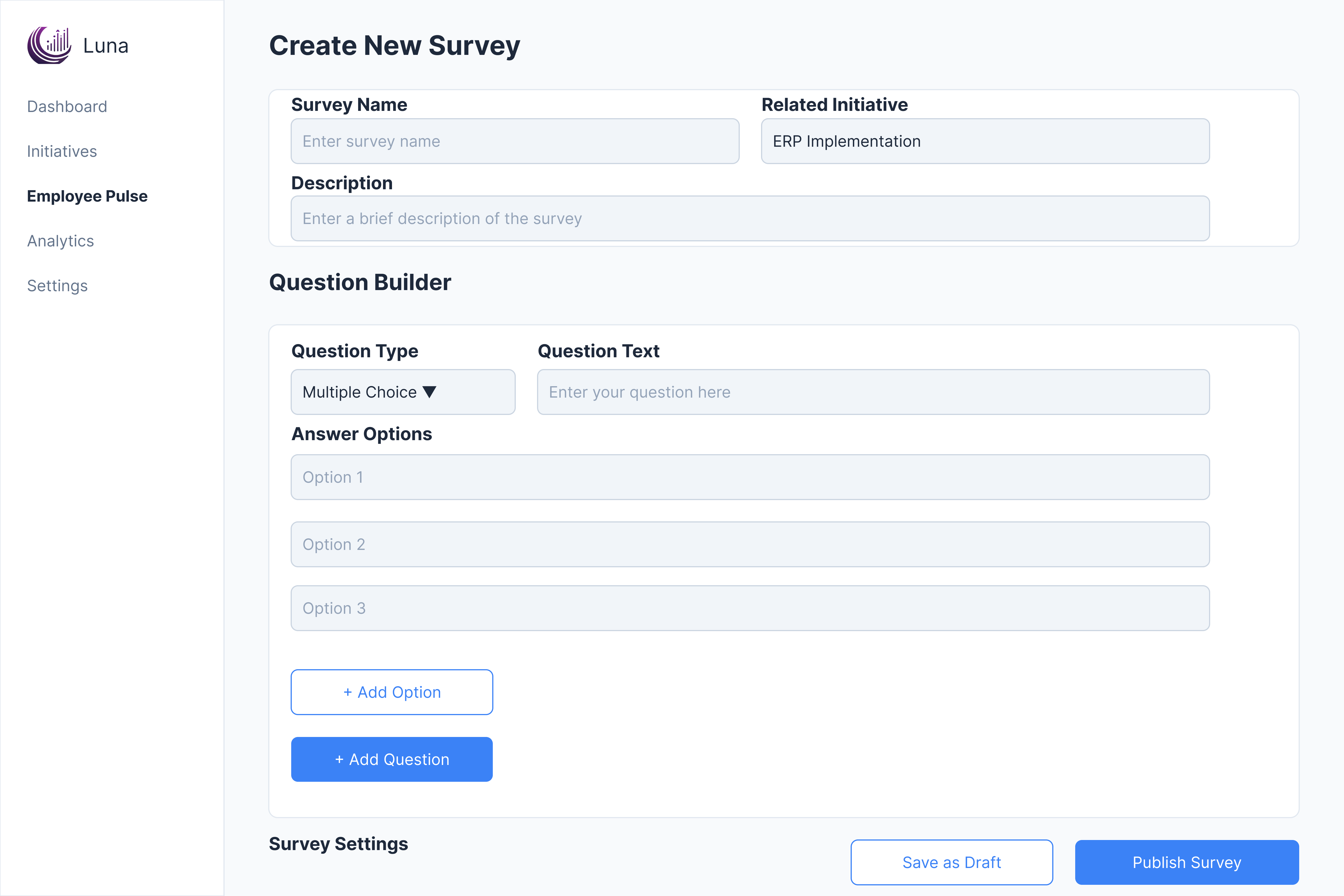Click Publish Survey

(x=1186, y=862)
